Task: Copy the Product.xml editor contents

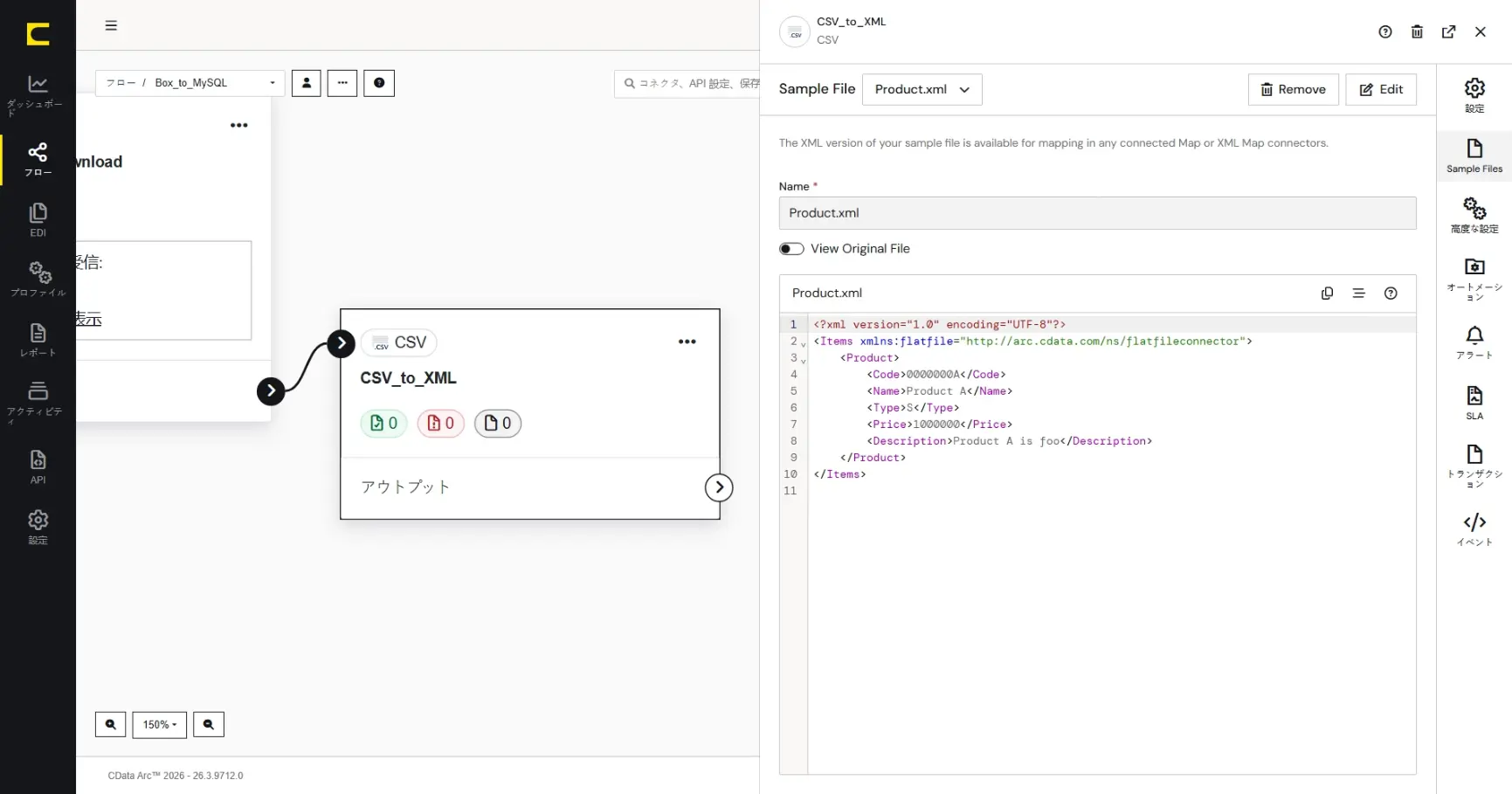Action: tap(1327, 293)
